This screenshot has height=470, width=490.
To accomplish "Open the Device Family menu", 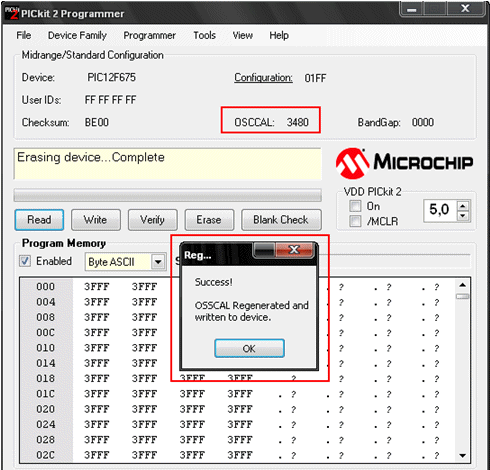I will pyautogui.click(x=77, y=35).
